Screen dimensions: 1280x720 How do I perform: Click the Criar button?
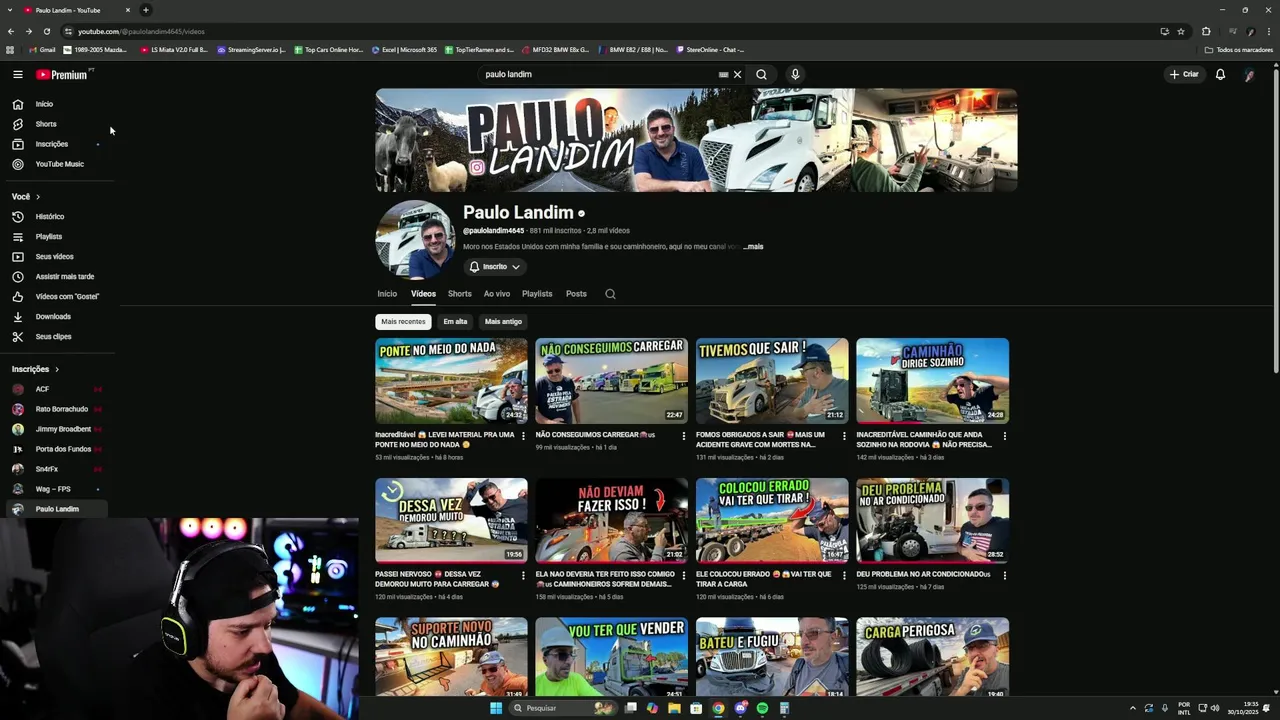pyautogui.click(x=1184, y=74)
